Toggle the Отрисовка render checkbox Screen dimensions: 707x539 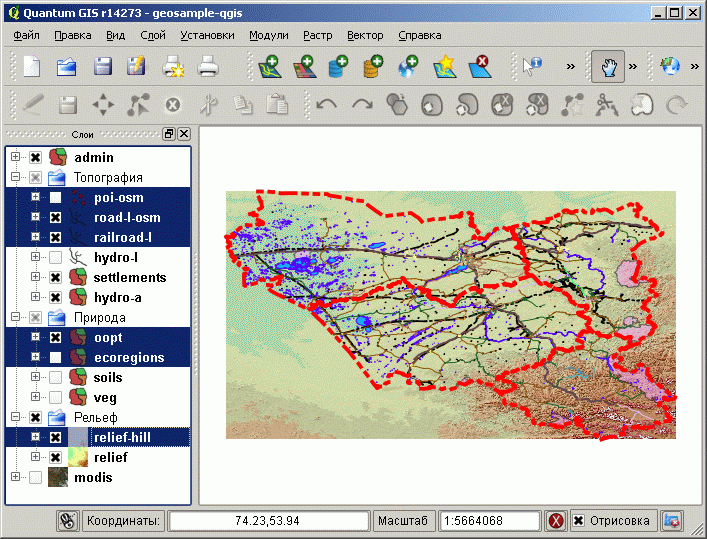coord(579,521)
